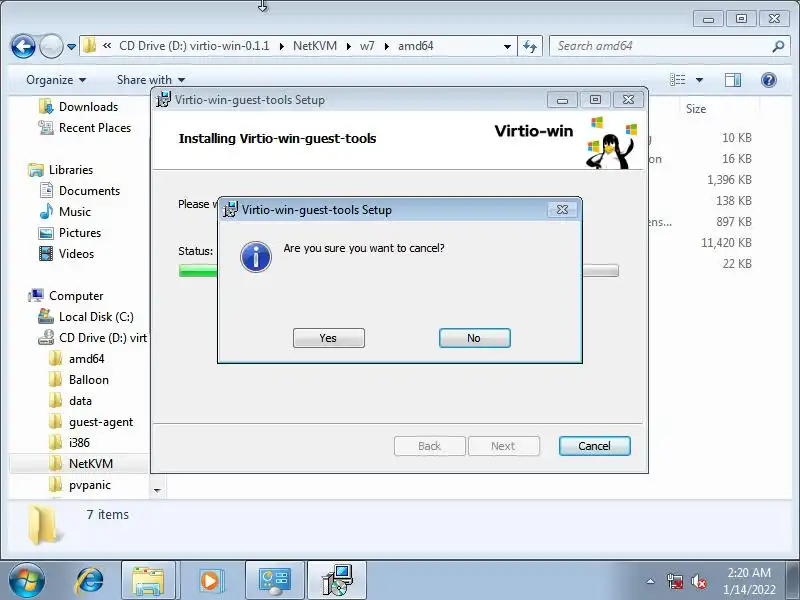Open the Music library
This screenshot has height=600, width=800.
74,211
